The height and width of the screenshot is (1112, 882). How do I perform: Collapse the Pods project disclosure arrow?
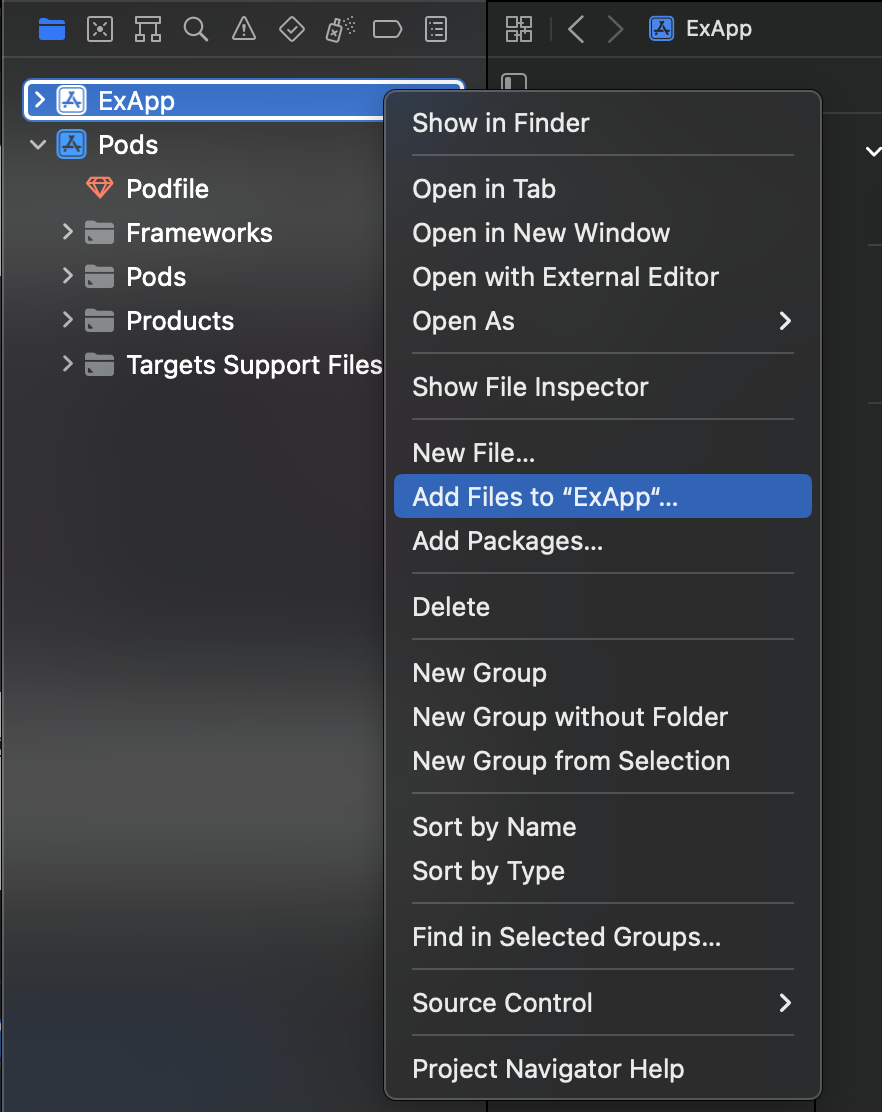click(38, 145)
